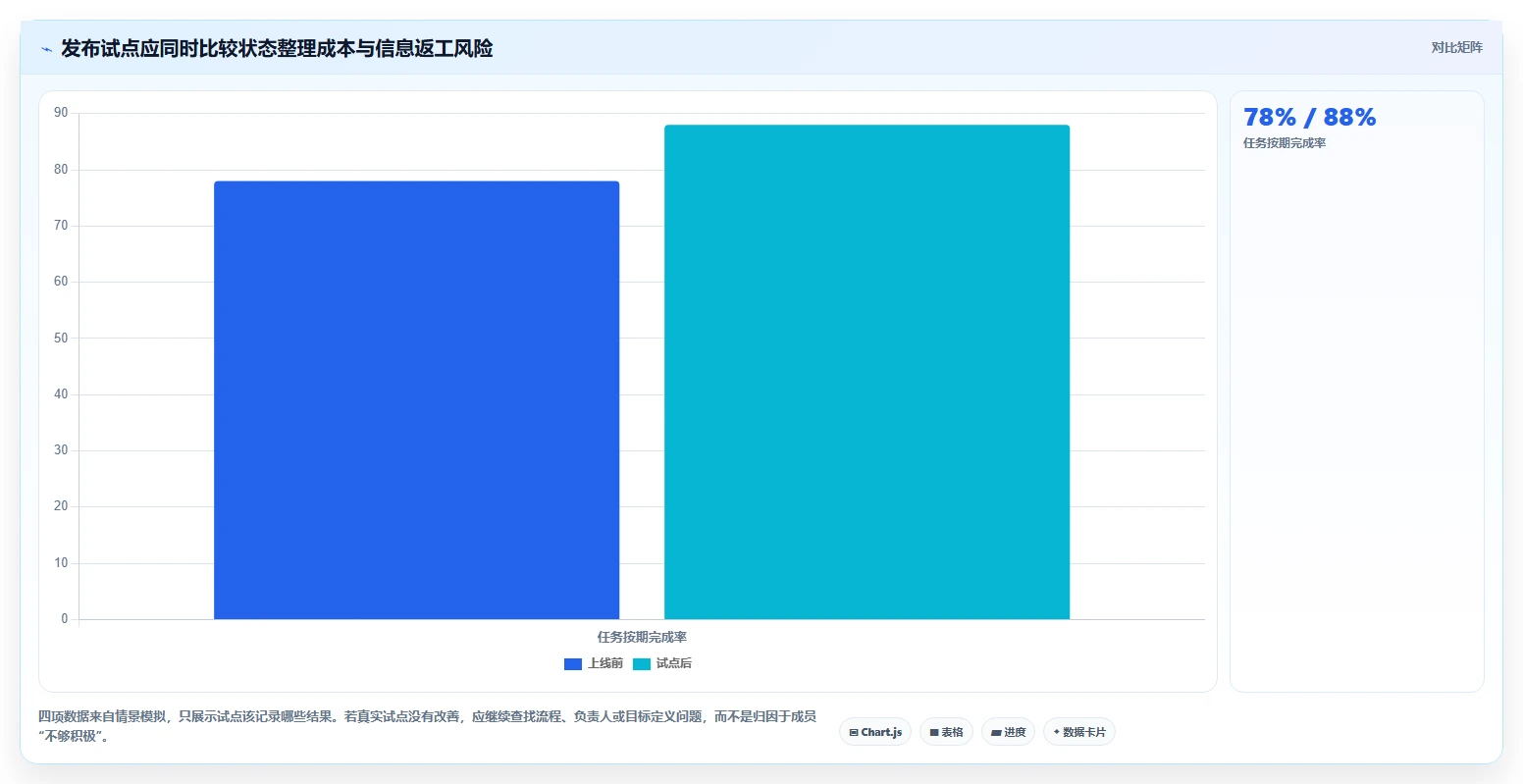Click the y-axis value 90
The width and height of the screenshot is (1523, 784).
point(61,113)
